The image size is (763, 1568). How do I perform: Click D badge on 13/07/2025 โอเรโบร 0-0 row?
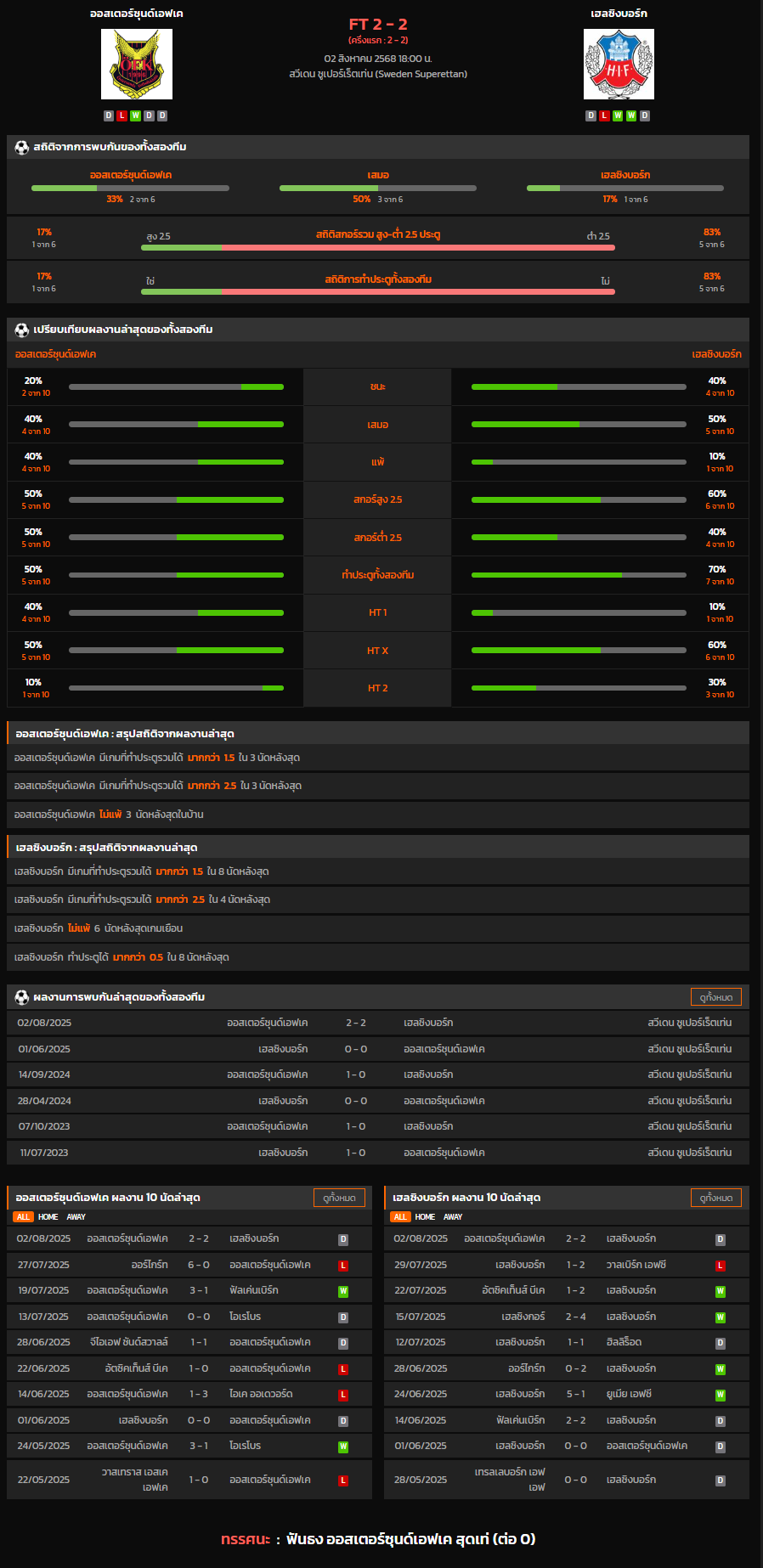(x=343, y=1317)
